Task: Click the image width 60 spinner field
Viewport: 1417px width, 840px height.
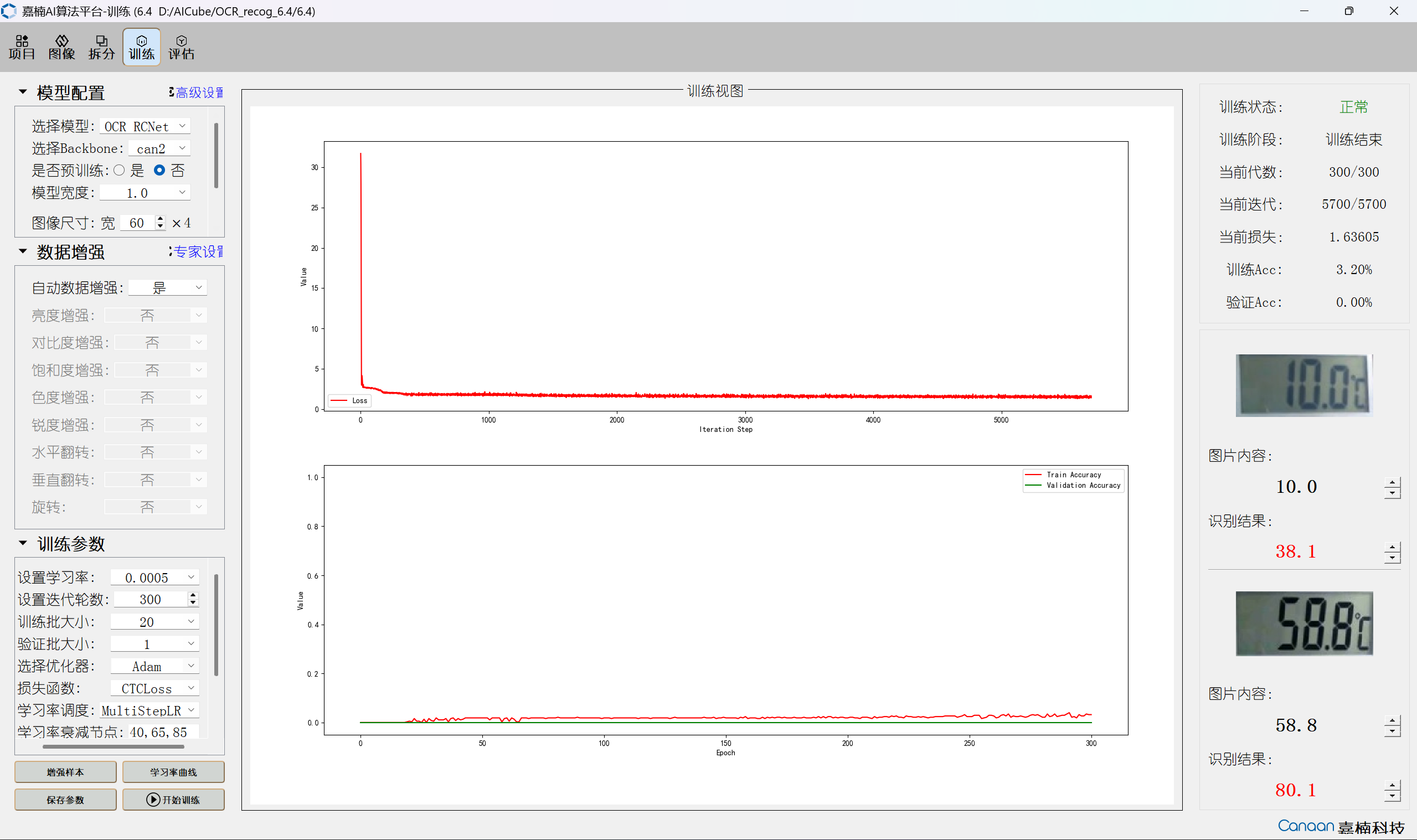Action: click(x=143, y=223)
